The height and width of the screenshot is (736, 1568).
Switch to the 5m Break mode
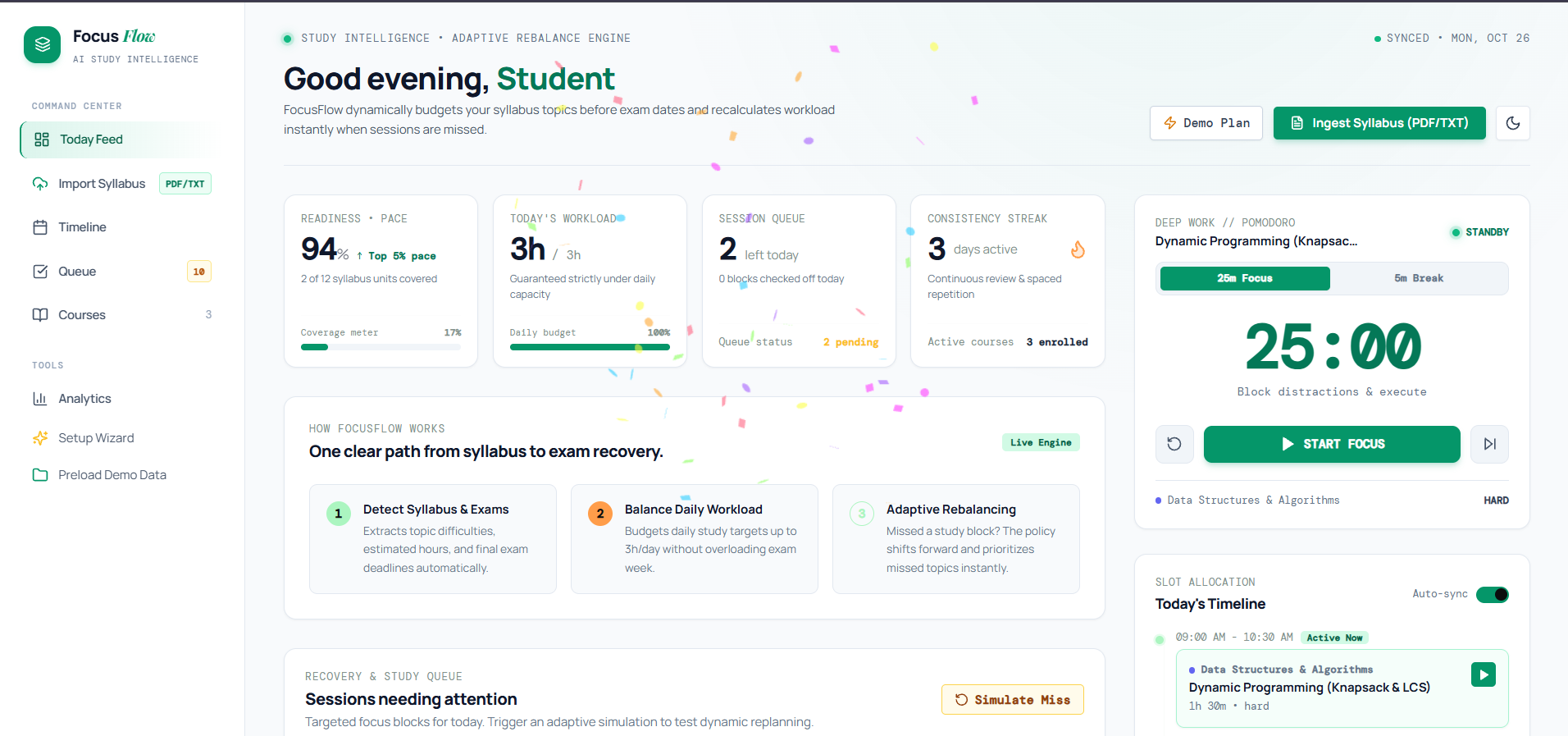coord(1419,278)
